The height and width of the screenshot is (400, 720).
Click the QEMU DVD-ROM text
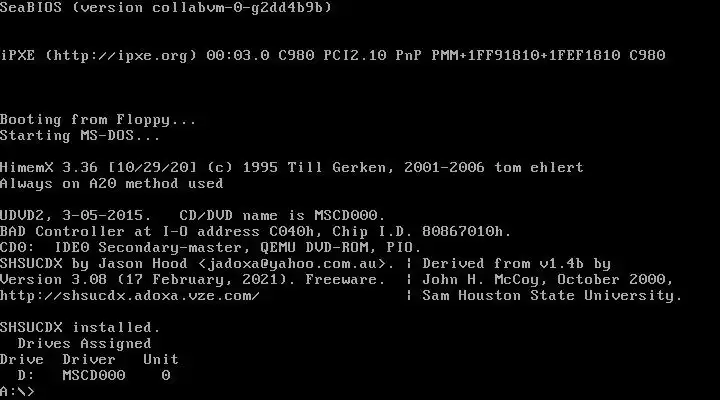[x=319, y=248]
